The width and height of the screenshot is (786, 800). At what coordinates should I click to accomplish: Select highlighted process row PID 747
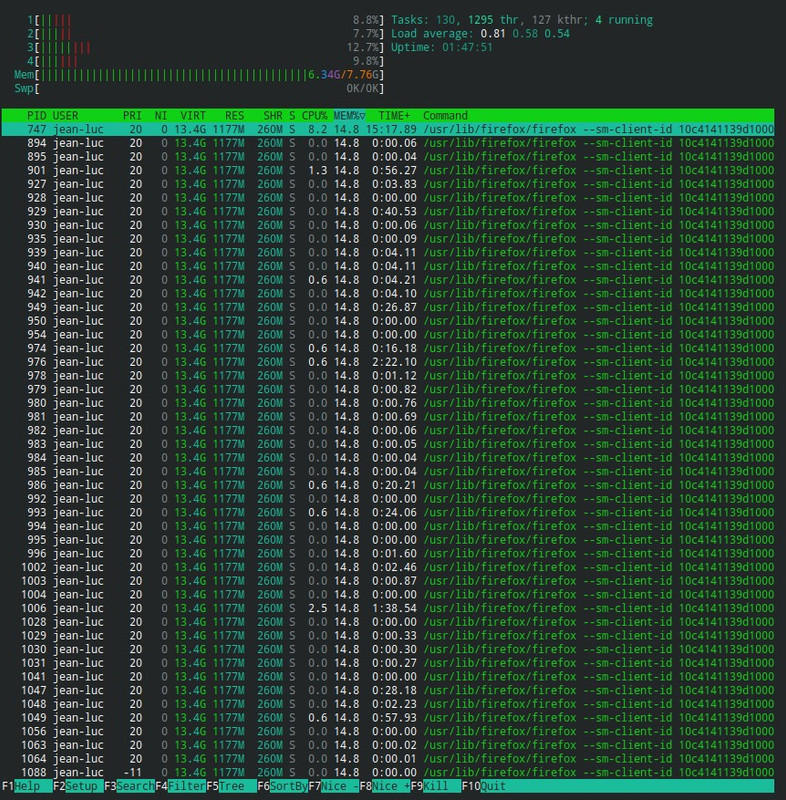(x=388, y=130)
